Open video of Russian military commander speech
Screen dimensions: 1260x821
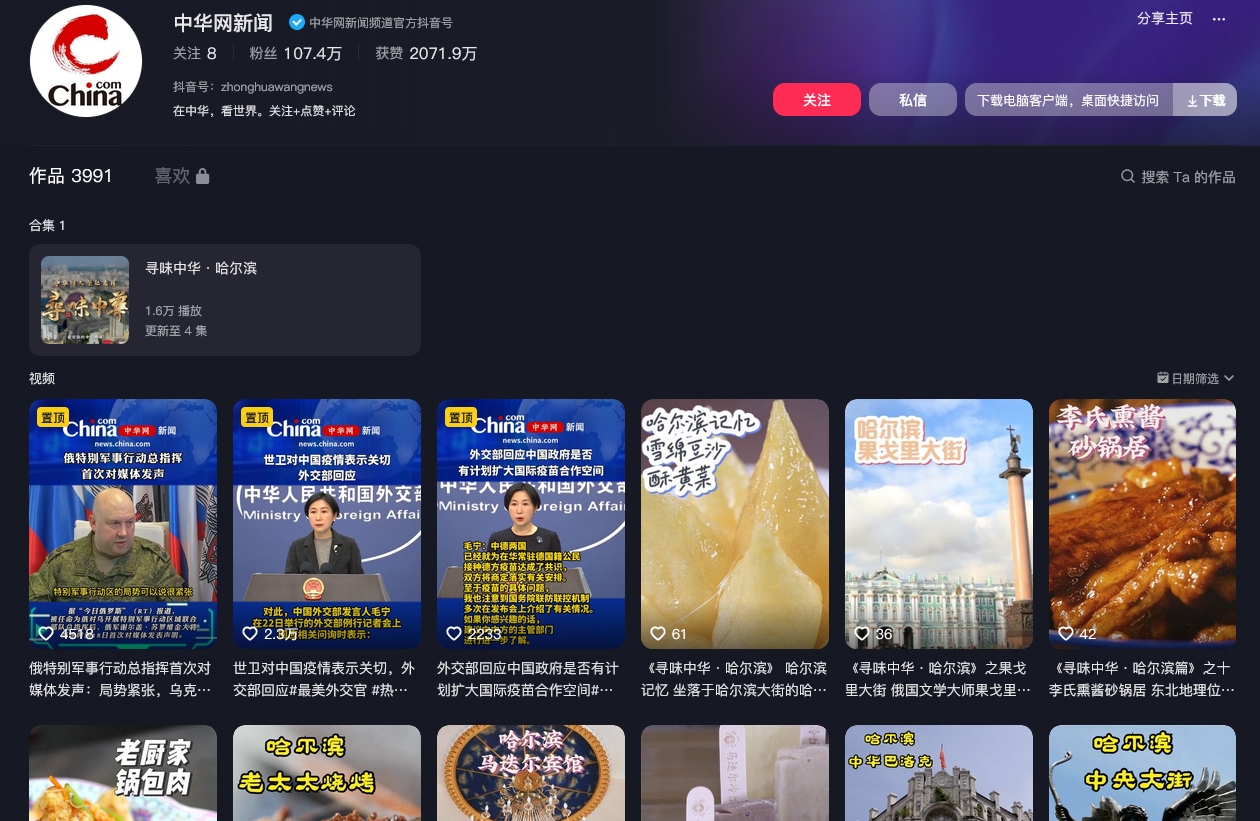click(123, 524)
